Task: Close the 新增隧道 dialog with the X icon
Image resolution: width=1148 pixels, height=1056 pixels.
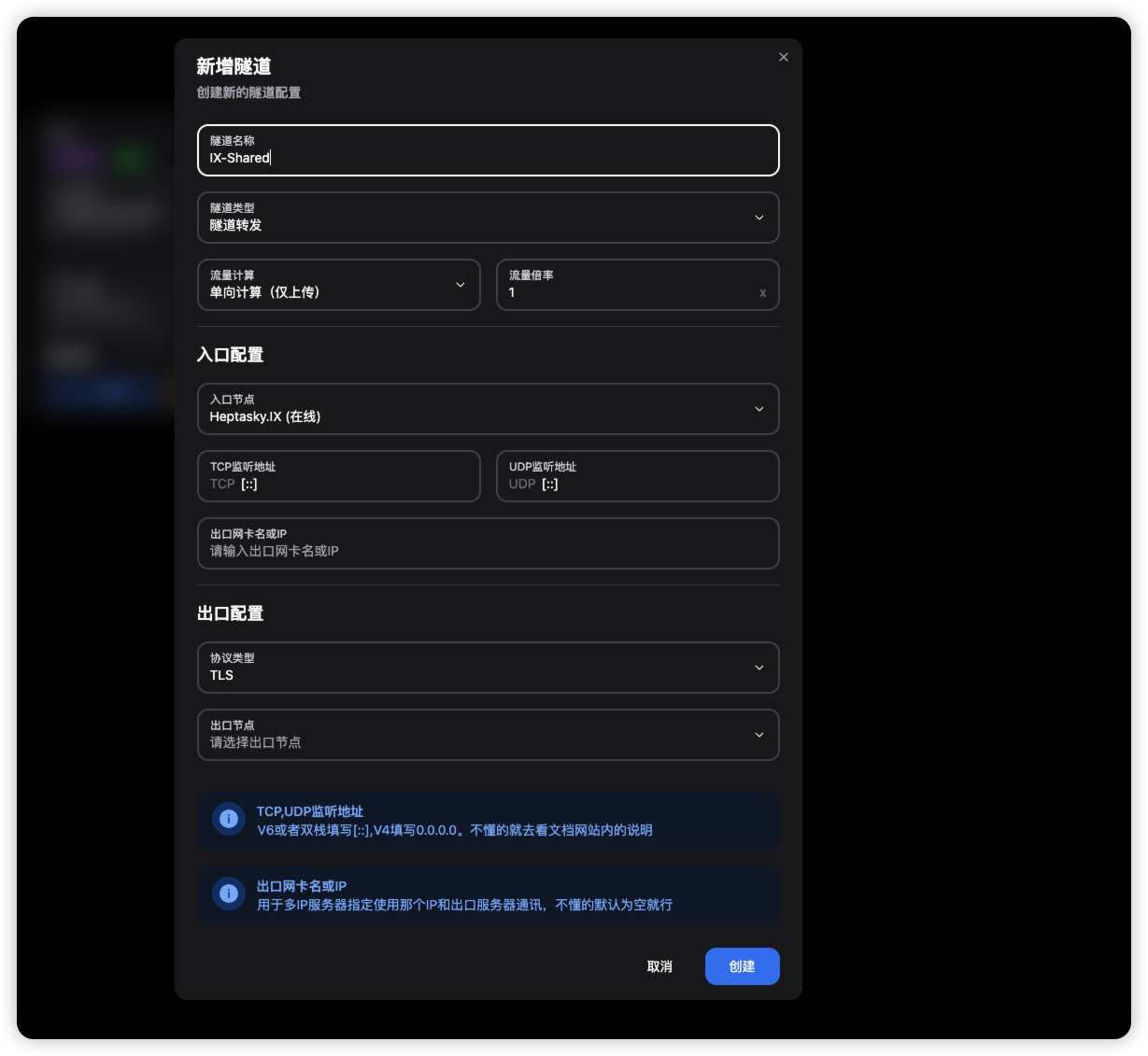Action: [x=783, y=57]
